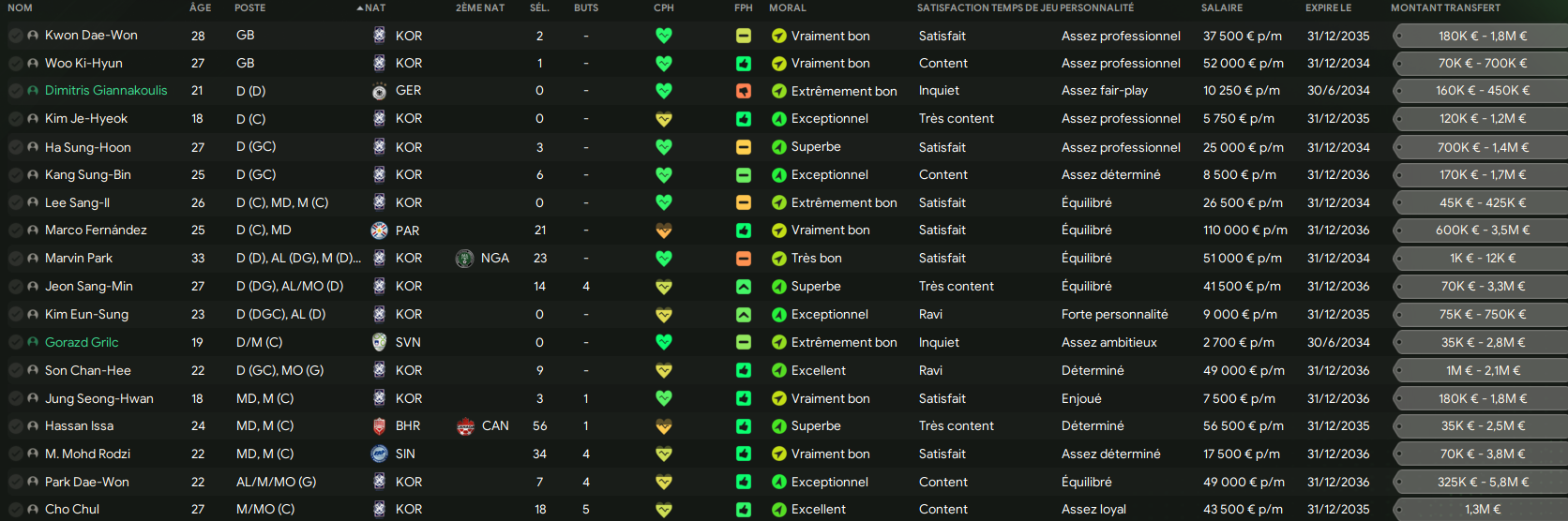Open Dimitris Giannakoulis's player profile
Viewport: 1568px width, 521px height.
[x=106, y=91]
